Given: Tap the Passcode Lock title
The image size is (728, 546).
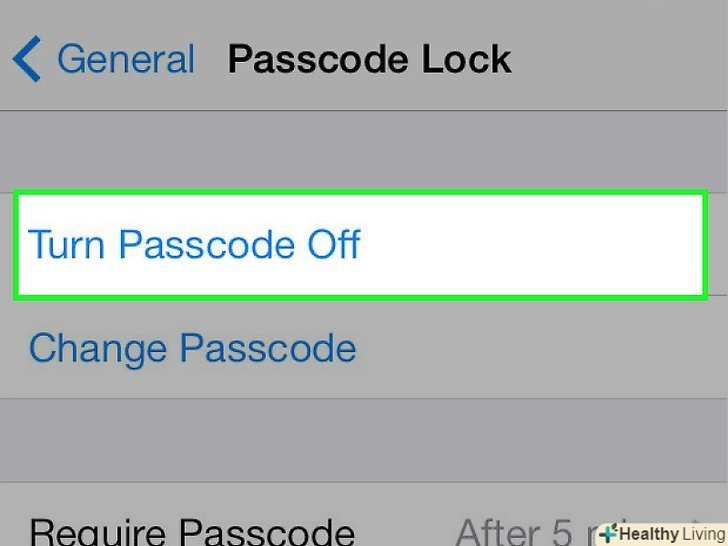Looking at the screenshot, I should coord(369,60).
